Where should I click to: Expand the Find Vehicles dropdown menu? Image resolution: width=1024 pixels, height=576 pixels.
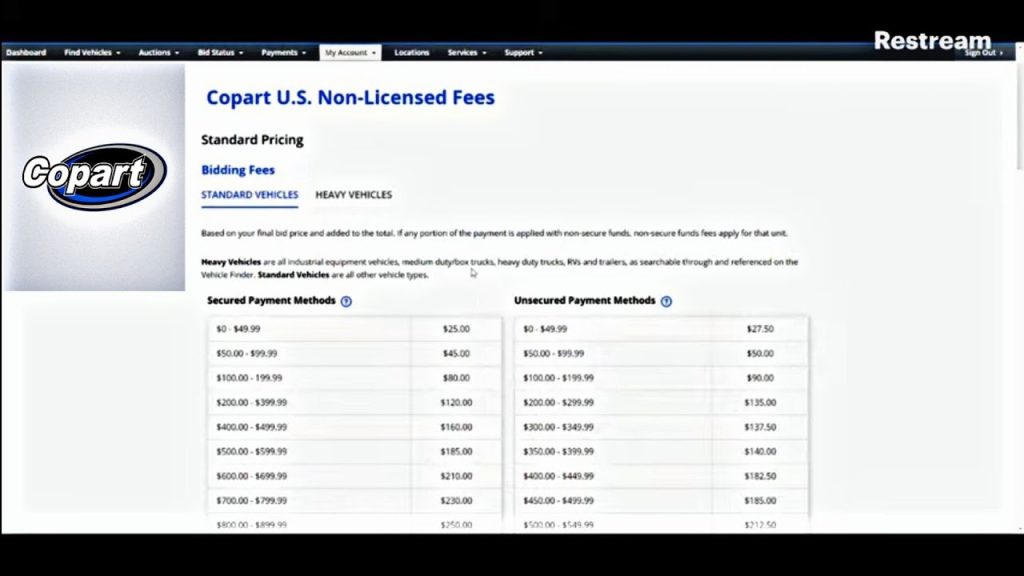tap(92, 53)
